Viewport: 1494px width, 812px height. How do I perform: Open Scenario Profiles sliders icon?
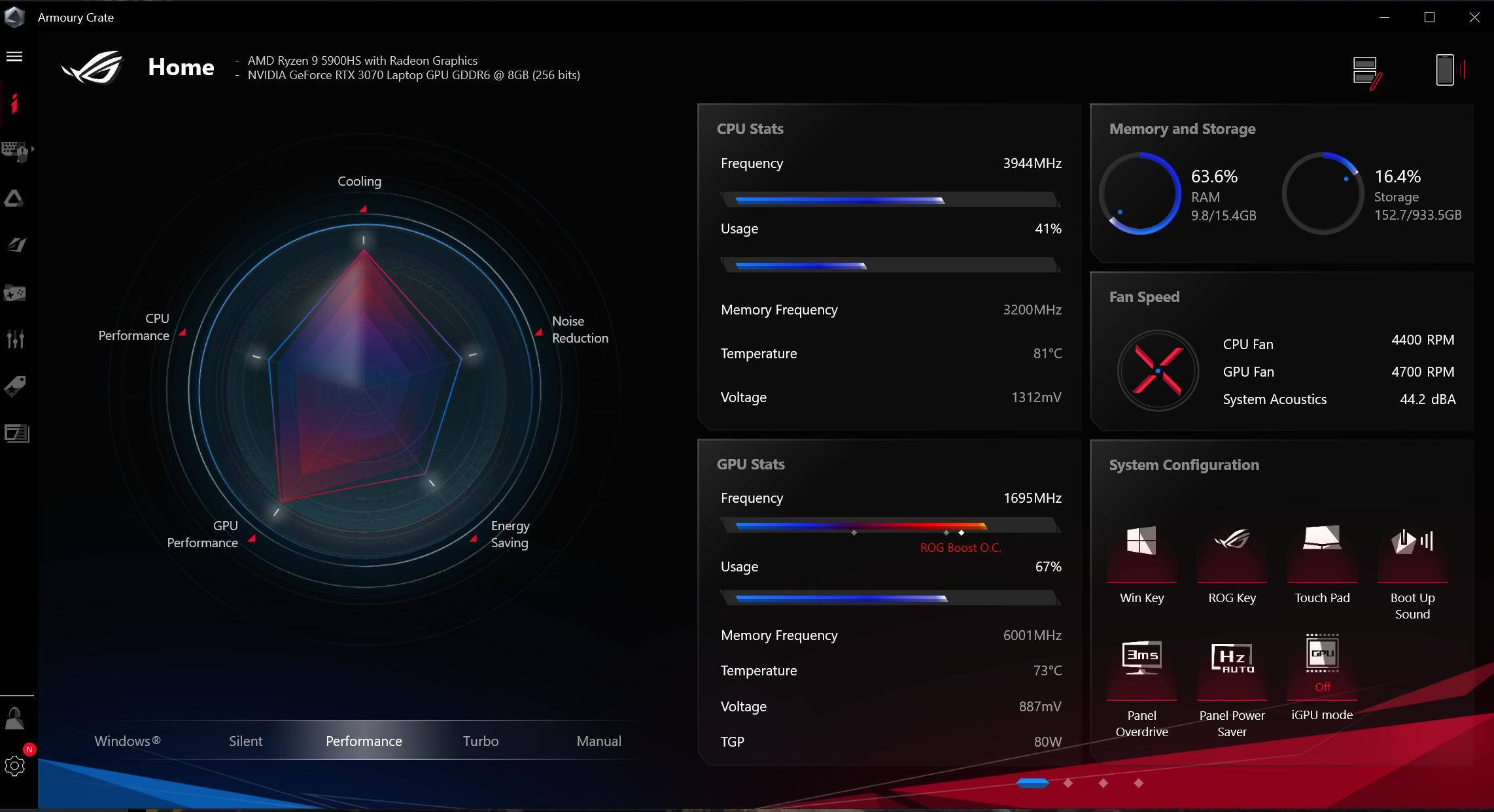(x=14, y=339)
